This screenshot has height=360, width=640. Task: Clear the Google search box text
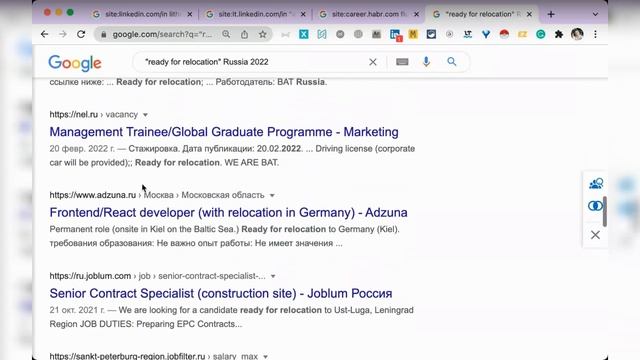point(373,62)
